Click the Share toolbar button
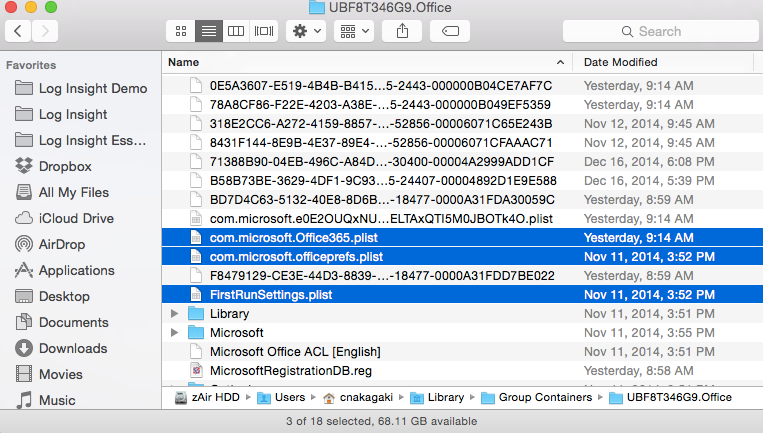 tap(402, 32)
